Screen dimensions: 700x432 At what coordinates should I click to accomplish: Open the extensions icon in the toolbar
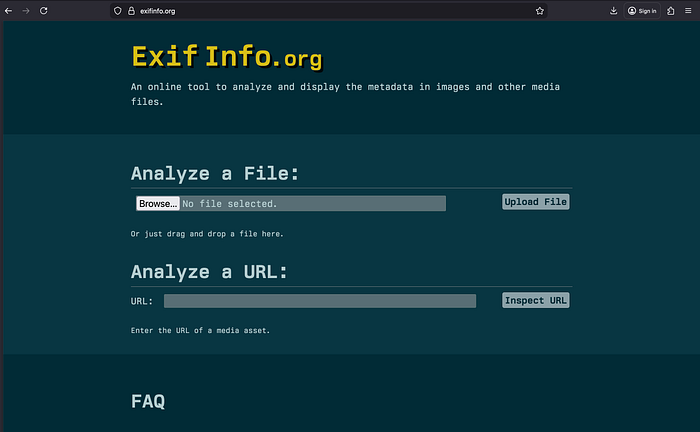pos(671,11)
